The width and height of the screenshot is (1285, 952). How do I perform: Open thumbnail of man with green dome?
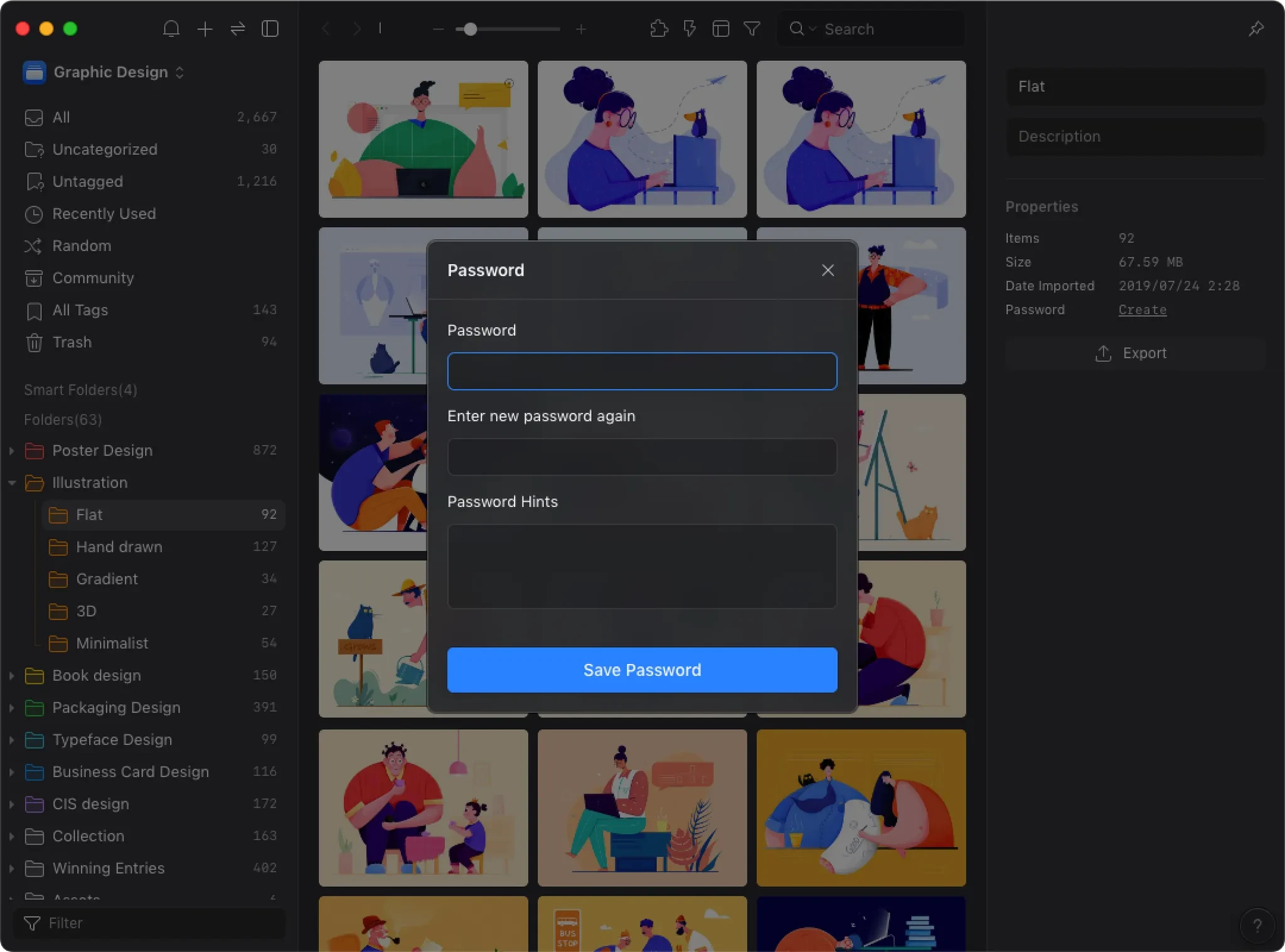click(423, 139)
